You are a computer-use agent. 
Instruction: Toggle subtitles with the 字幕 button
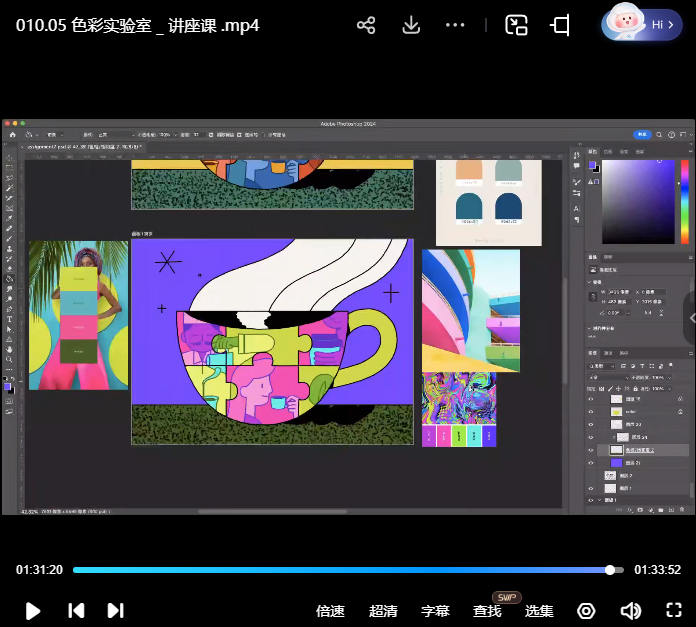[436, 610]
